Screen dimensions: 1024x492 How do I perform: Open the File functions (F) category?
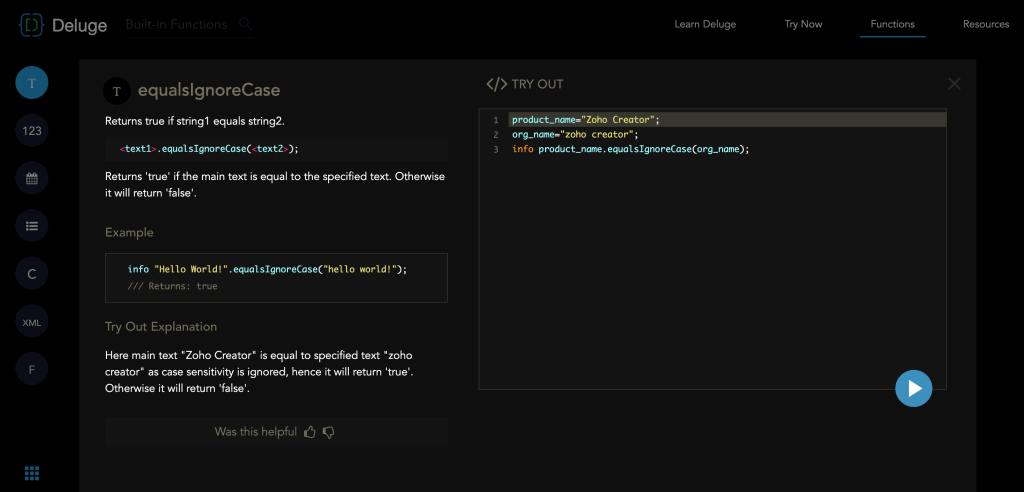[32, 369]
